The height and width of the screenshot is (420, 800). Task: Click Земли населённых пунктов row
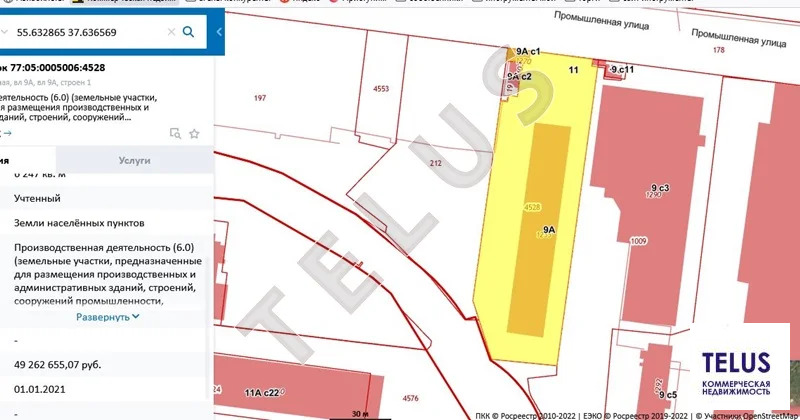(79, 223)
